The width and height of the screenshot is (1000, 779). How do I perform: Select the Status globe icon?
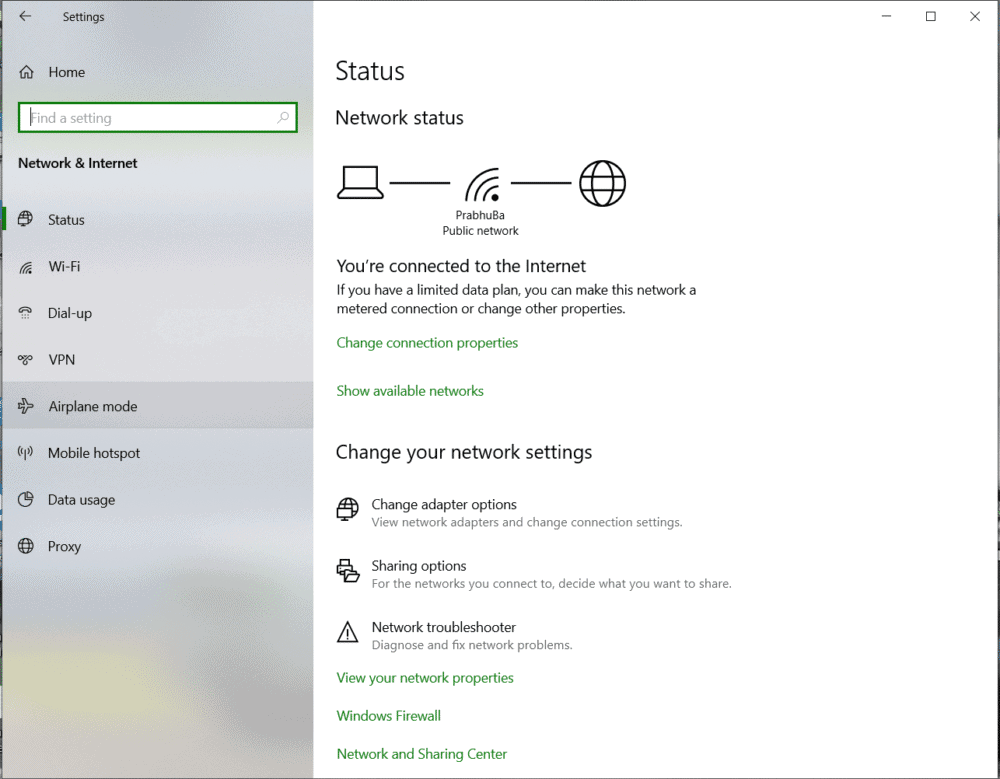[27, 219]
